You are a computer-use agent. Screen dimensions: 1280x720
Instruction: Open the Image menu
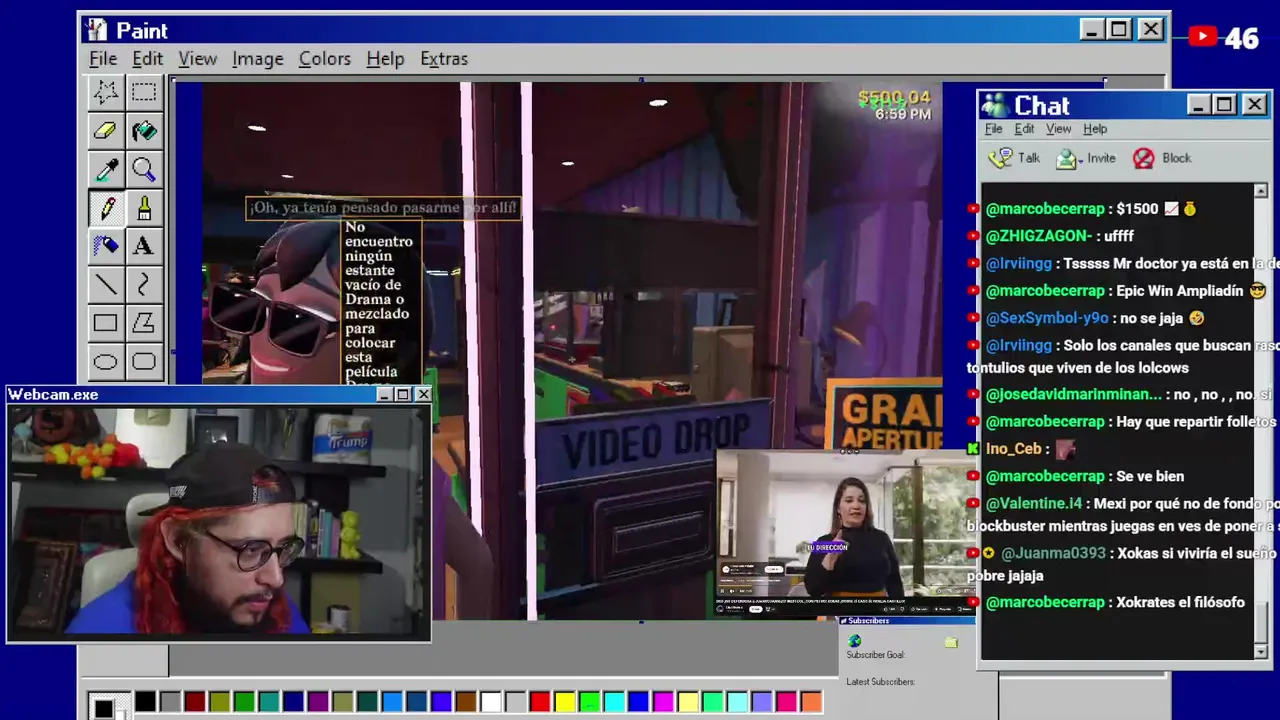point(257,59)
